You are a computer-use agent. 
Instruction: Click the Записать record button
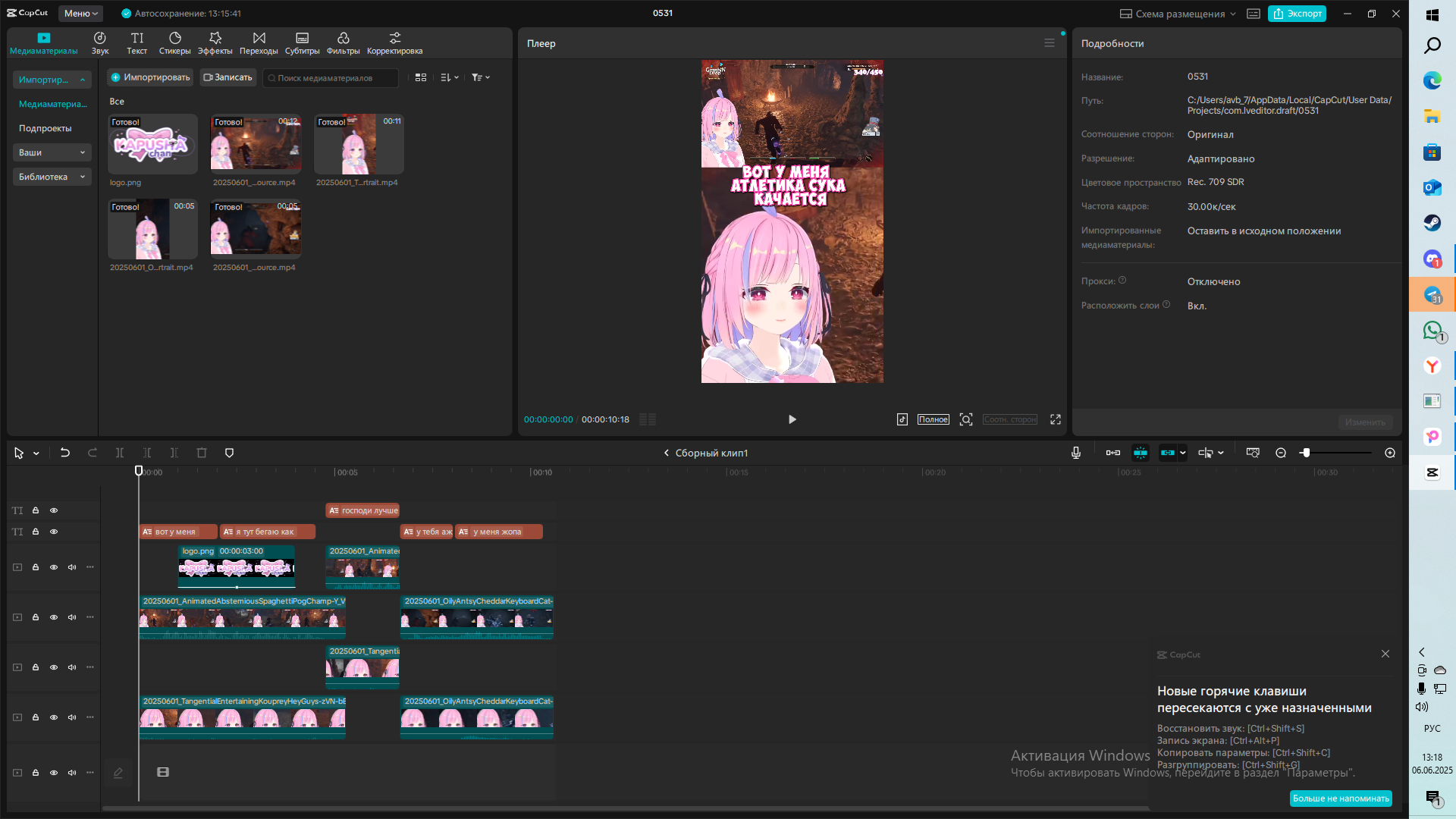[228, 77]
